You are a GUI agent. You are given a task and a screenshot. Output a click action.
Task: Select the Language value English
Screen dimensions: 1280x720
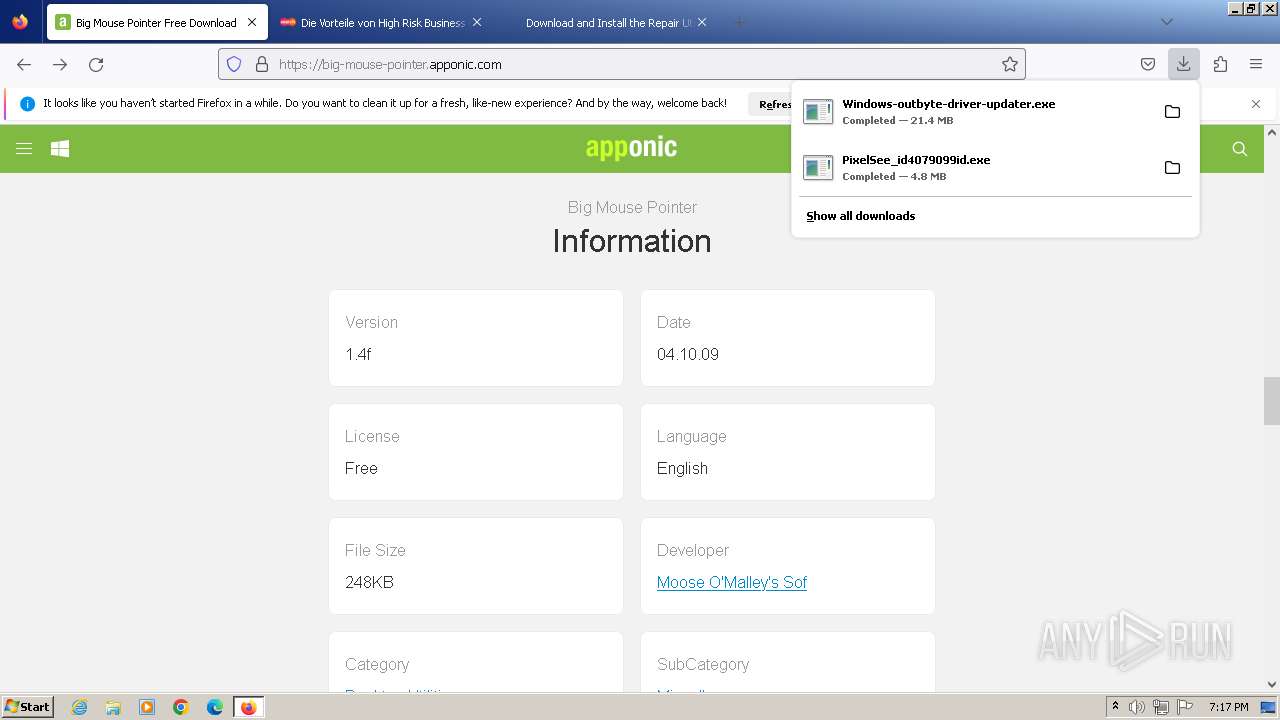click(682, 468)
